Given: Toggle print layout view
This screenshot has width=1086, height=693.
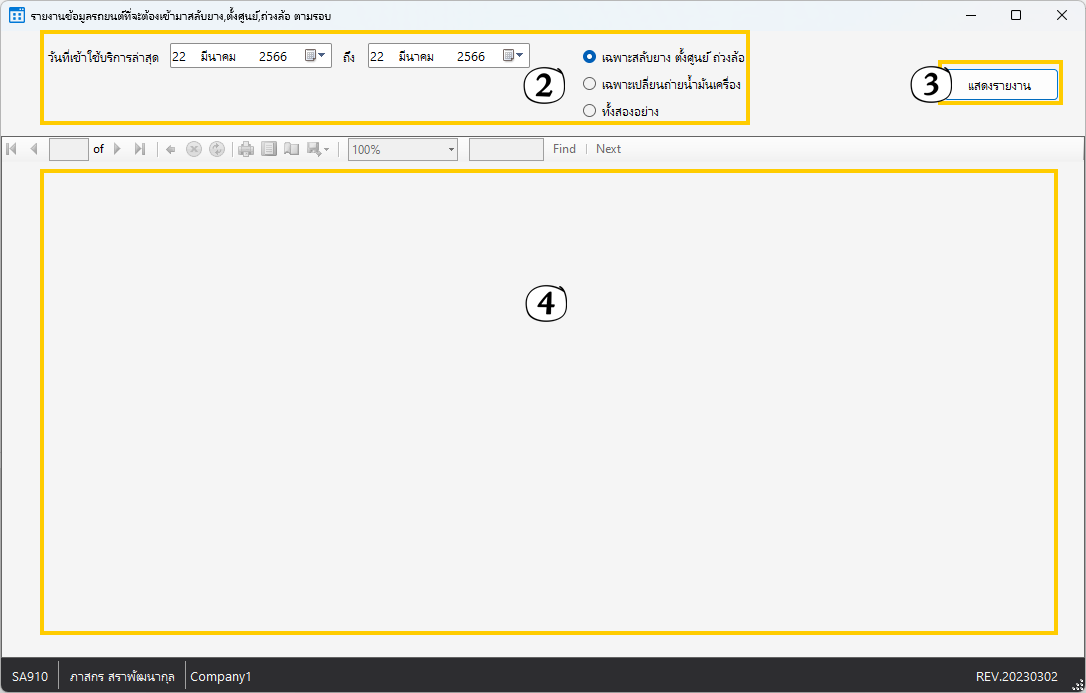Looking at the screenshot, I should click(268, 149).
